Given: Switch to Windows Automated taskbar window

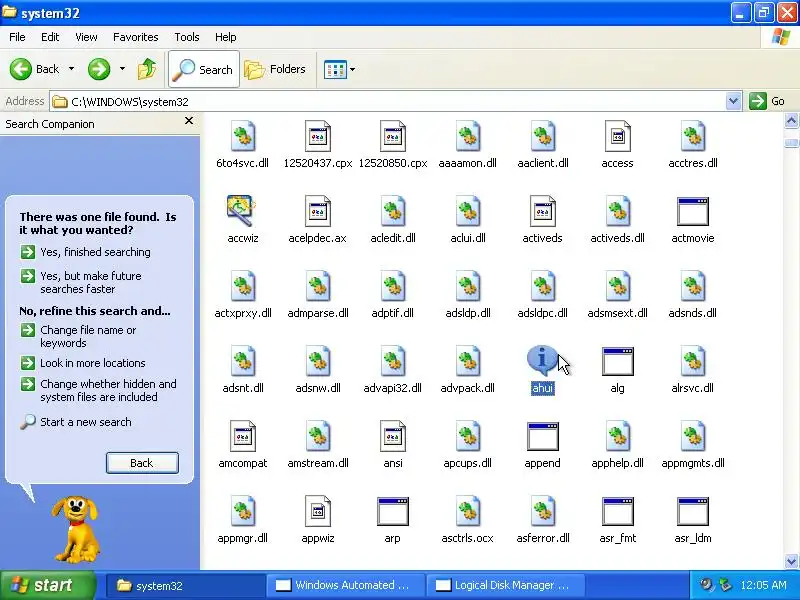Looking at the screenshot, I should tap(345, 585).
